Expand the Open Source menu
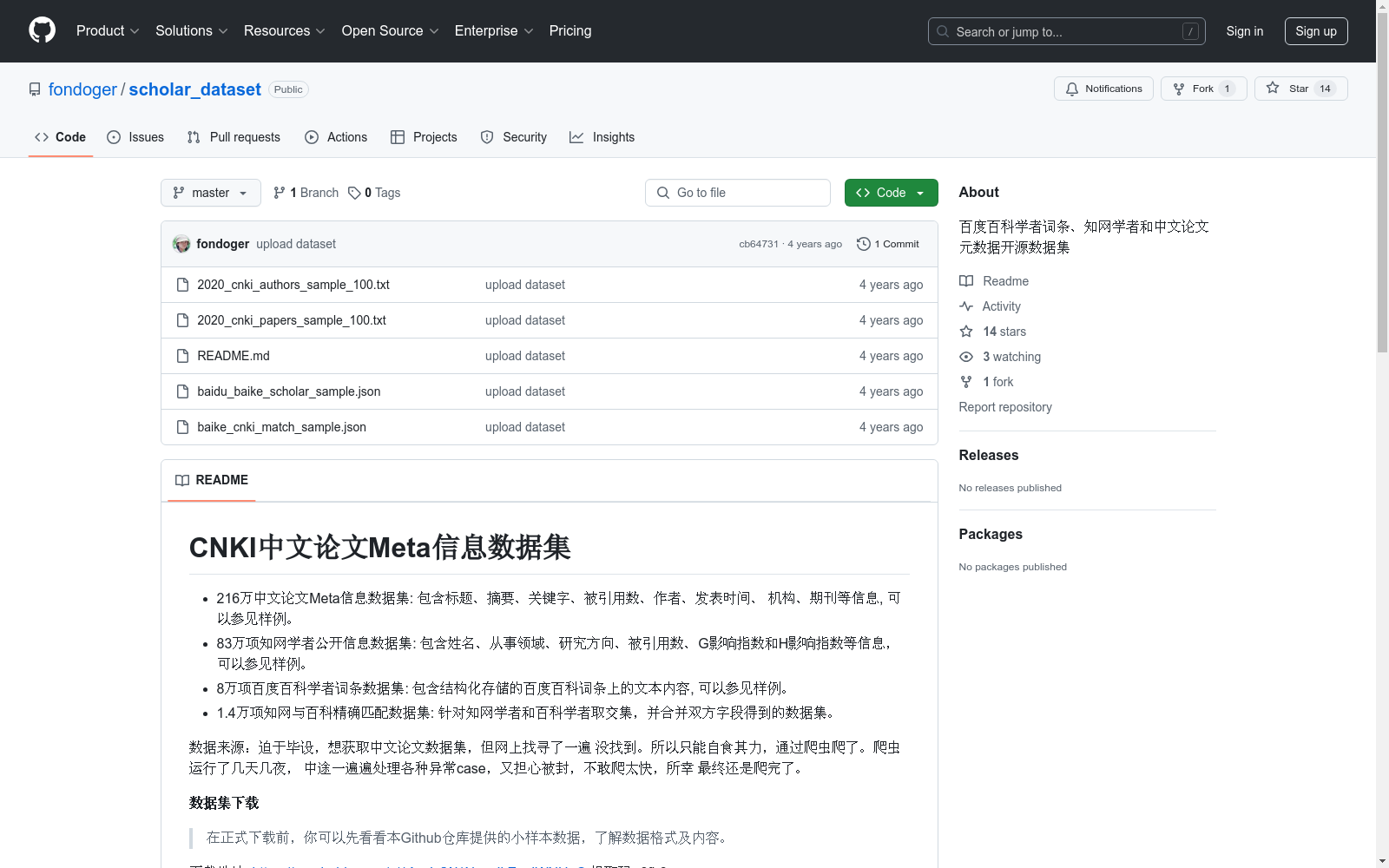Image resolution: width=1389 pixels, height=868 pixels. (x=391, y=30)
